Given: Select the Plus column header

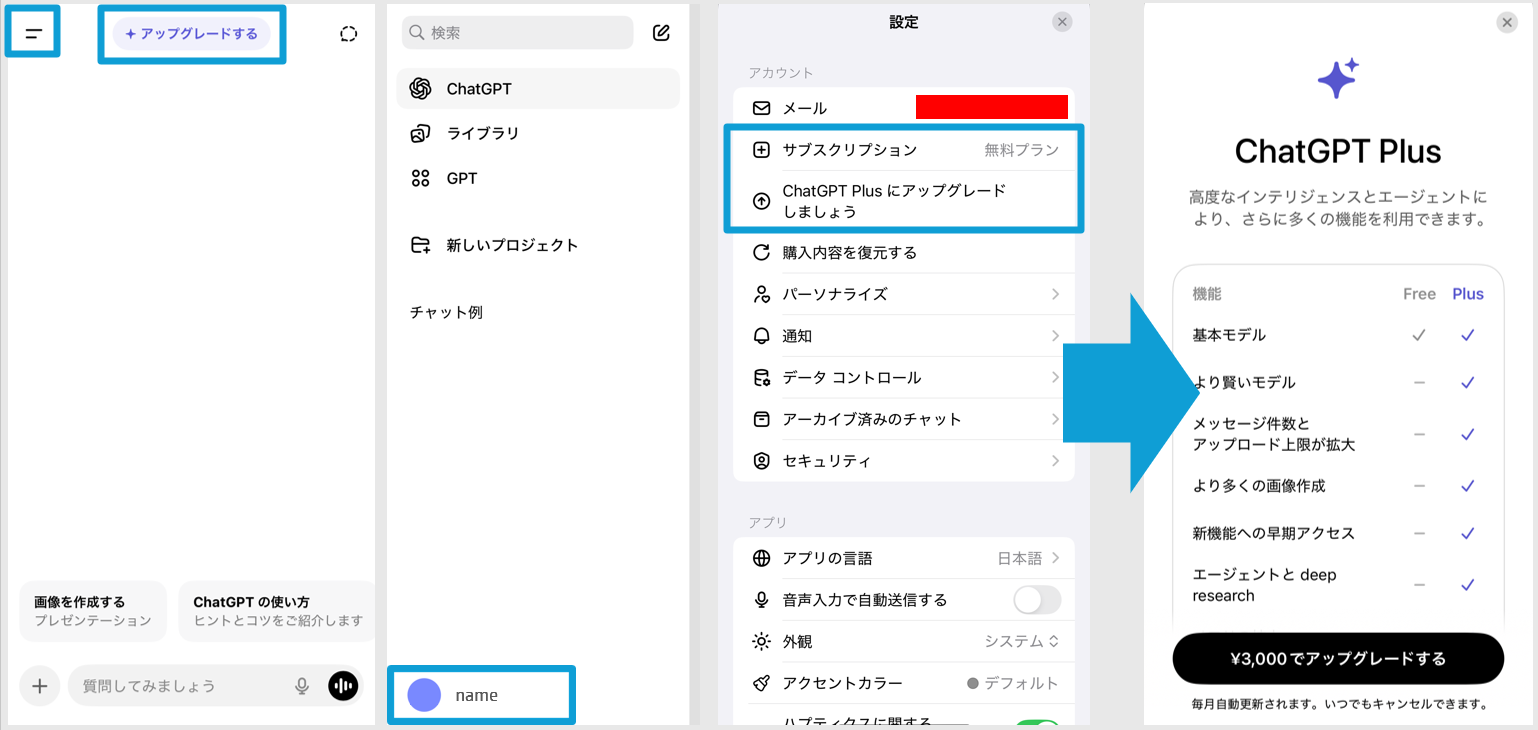Looking at the screenshot, I should [1468, 294].
